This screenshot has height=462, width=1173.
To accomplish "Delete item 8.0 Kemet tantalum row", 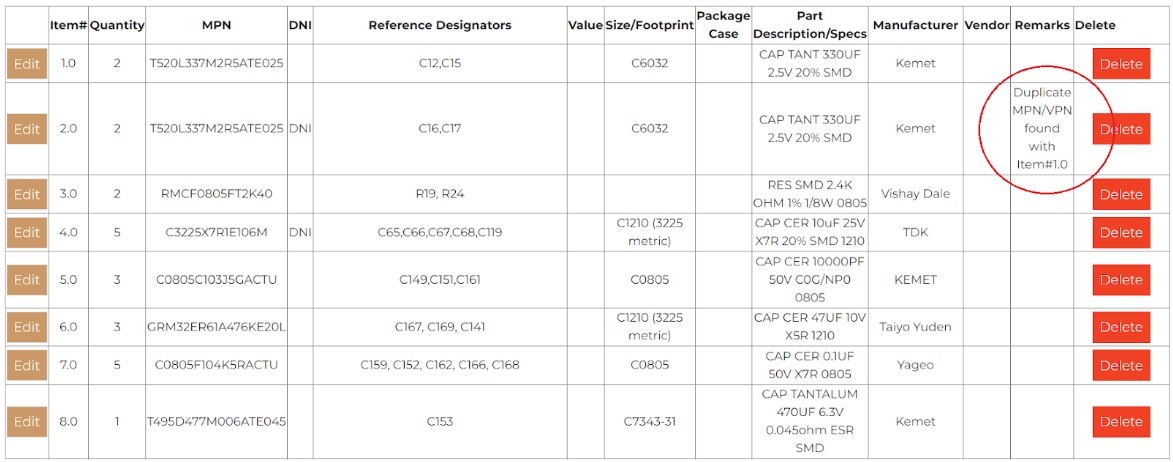I will [x=1121, y=422].
